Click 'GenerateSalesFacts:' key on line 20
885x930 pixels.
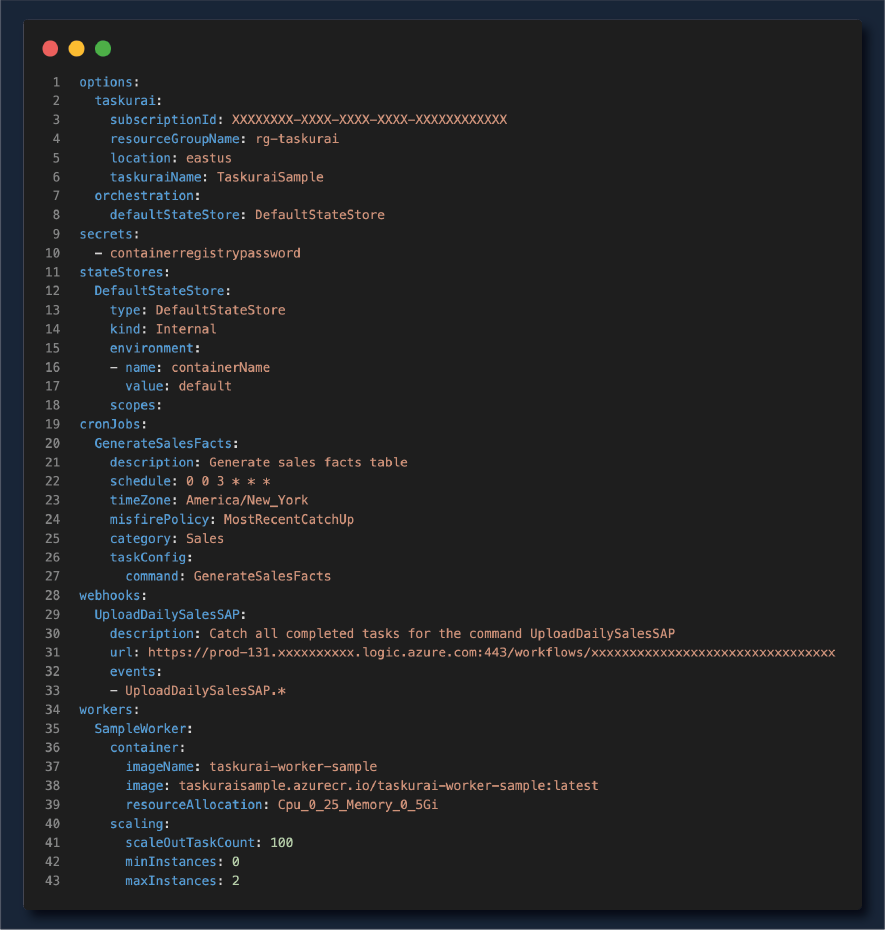tap(166, 443)
